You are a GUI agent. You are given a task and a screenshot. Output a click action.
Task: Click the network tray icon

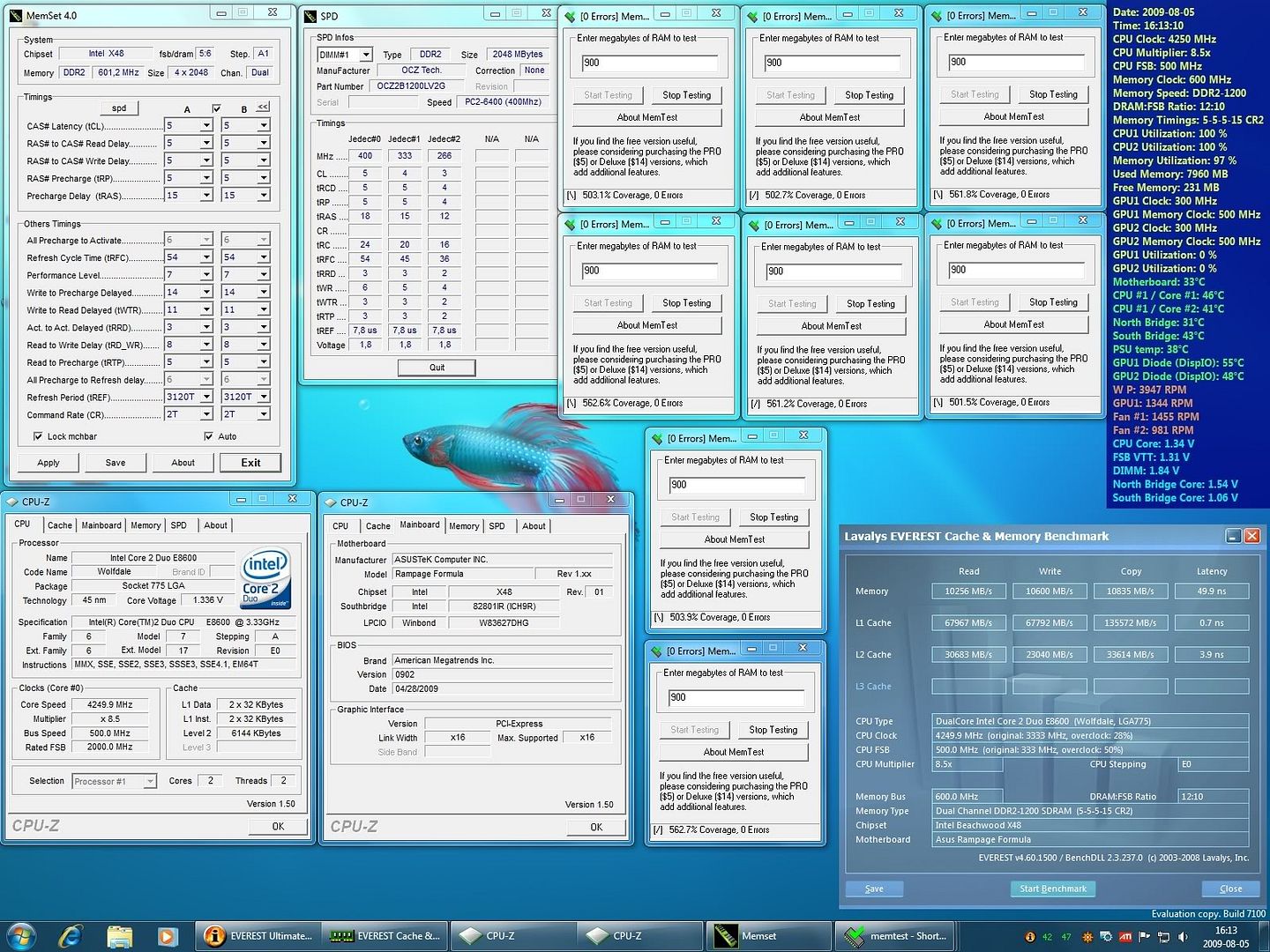coord(1163,937)
